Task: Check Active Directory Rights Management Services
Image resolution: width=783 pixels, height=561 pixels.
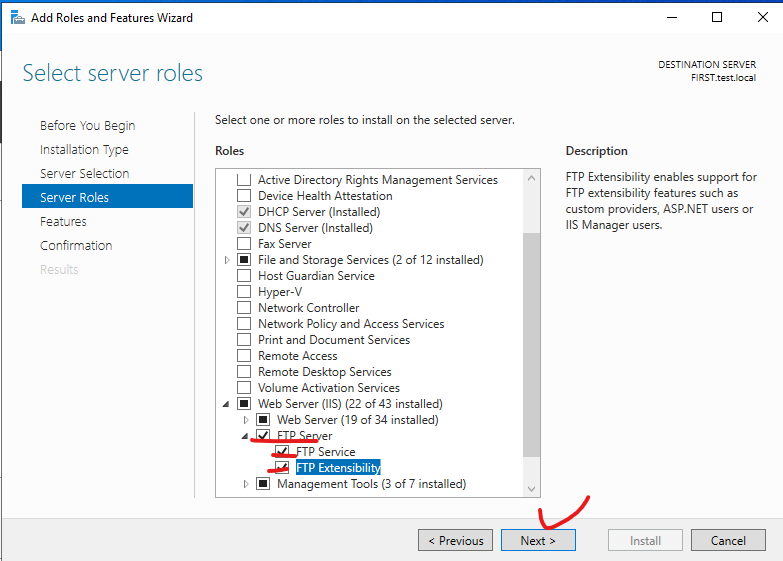Action: (244, 180)
